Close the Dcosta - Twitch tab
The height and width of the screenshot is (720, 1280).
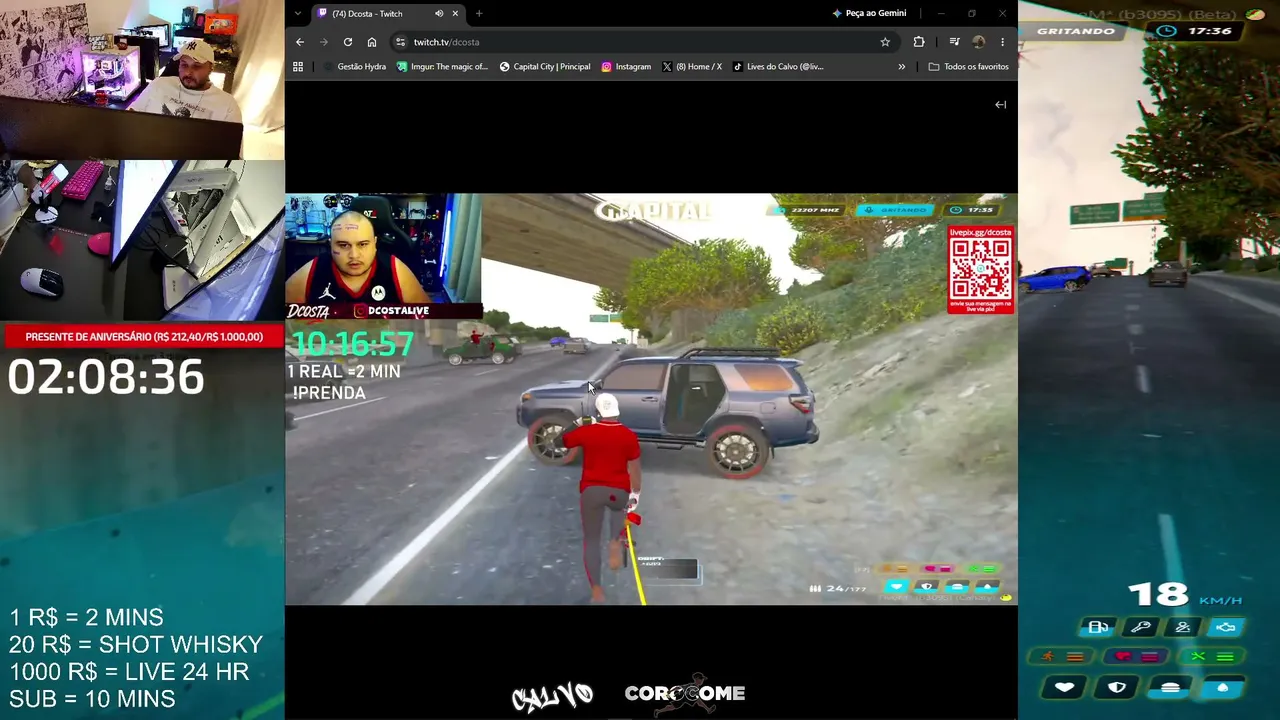click(x=455, y=13)
